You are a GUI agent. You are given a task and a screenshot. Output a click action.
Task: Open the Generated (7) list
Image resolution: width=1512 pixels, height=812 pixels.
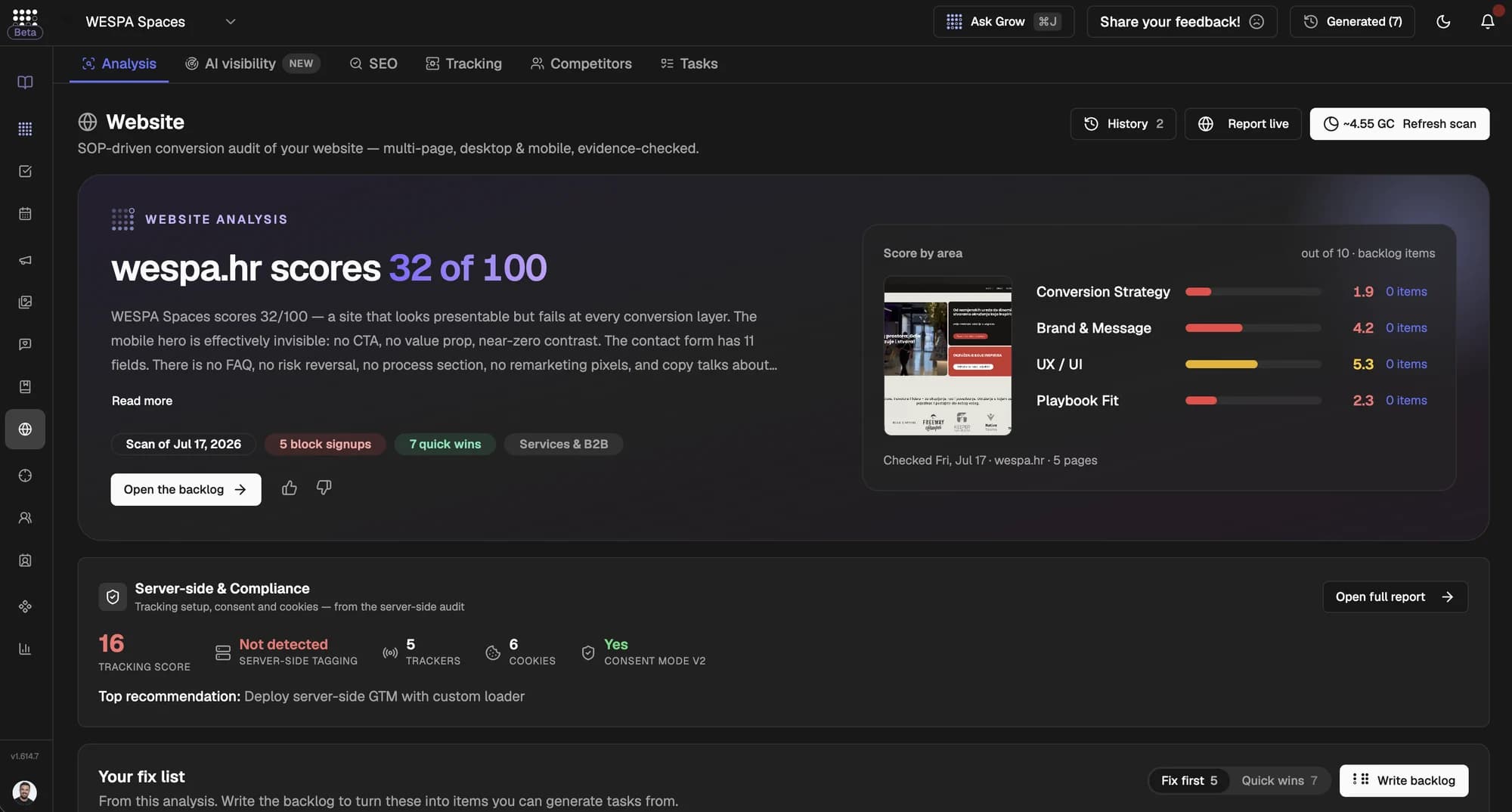point(1352,21)
